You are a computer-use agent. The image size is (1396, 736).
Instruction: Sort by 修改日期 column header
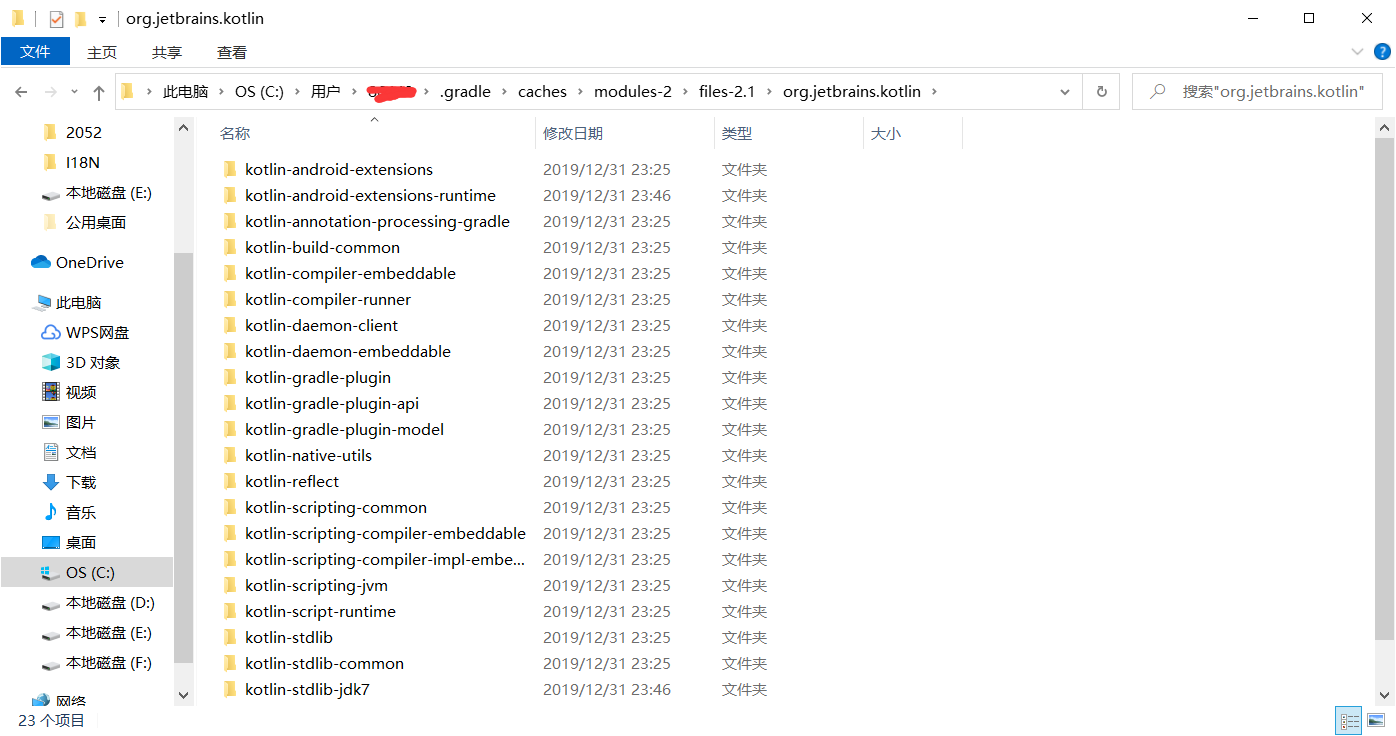[x=573, y=133]
